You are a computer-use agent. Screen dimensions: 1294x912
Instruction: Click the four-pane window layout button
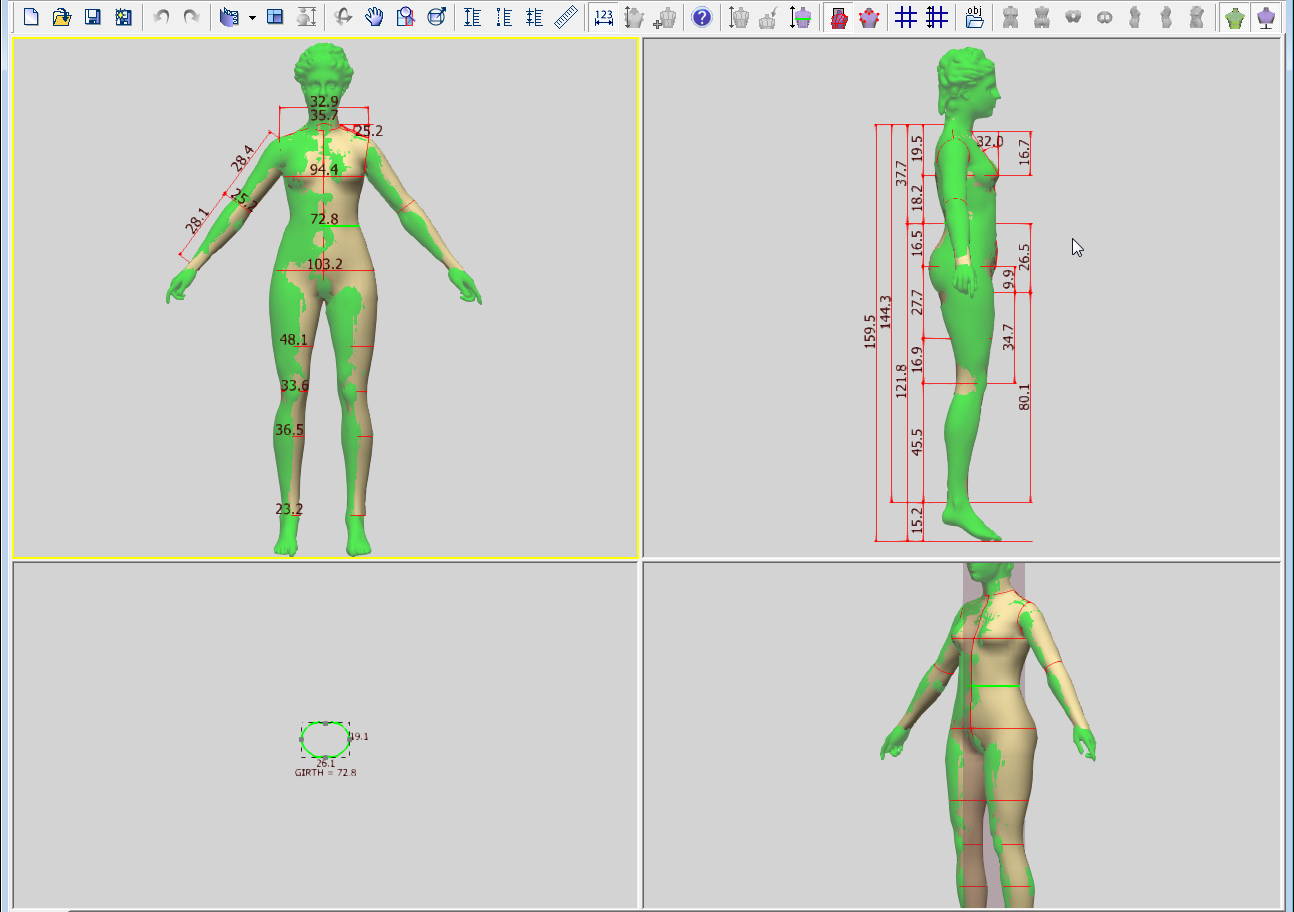click(x=275, y=17)
